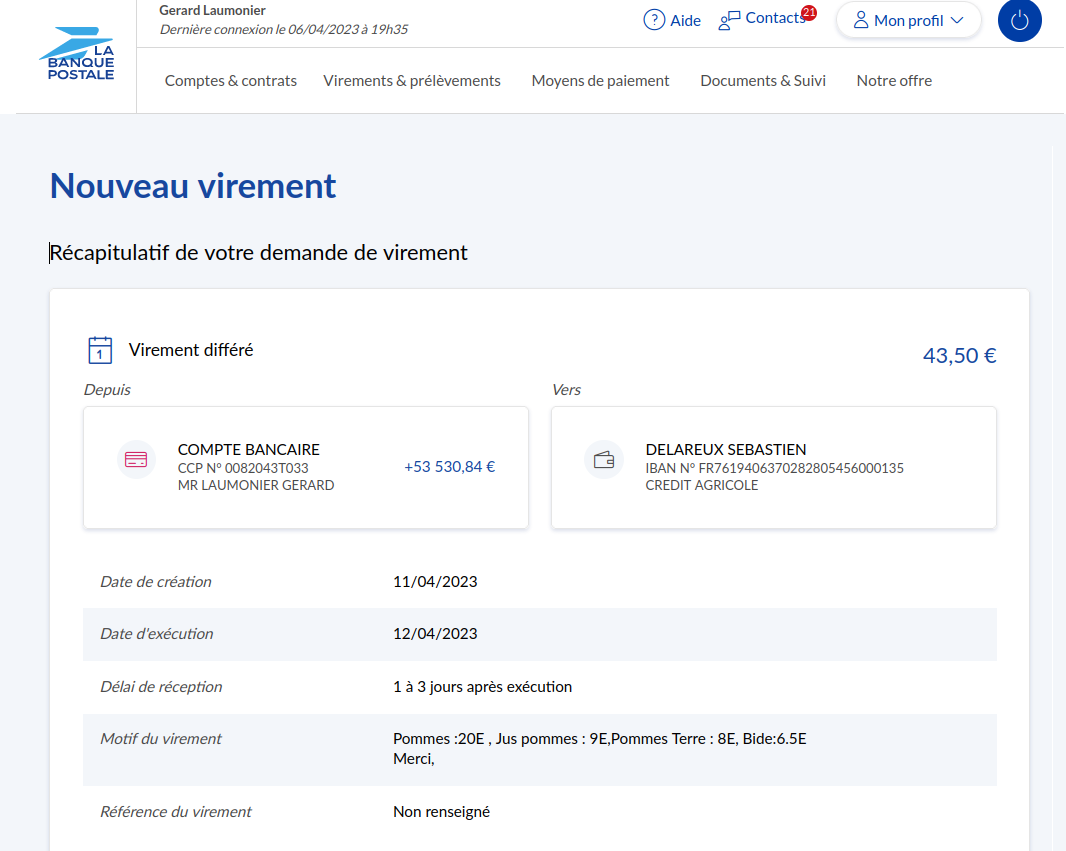
Task: Expand the Mon profil dropdown
Action: (907, 20)
